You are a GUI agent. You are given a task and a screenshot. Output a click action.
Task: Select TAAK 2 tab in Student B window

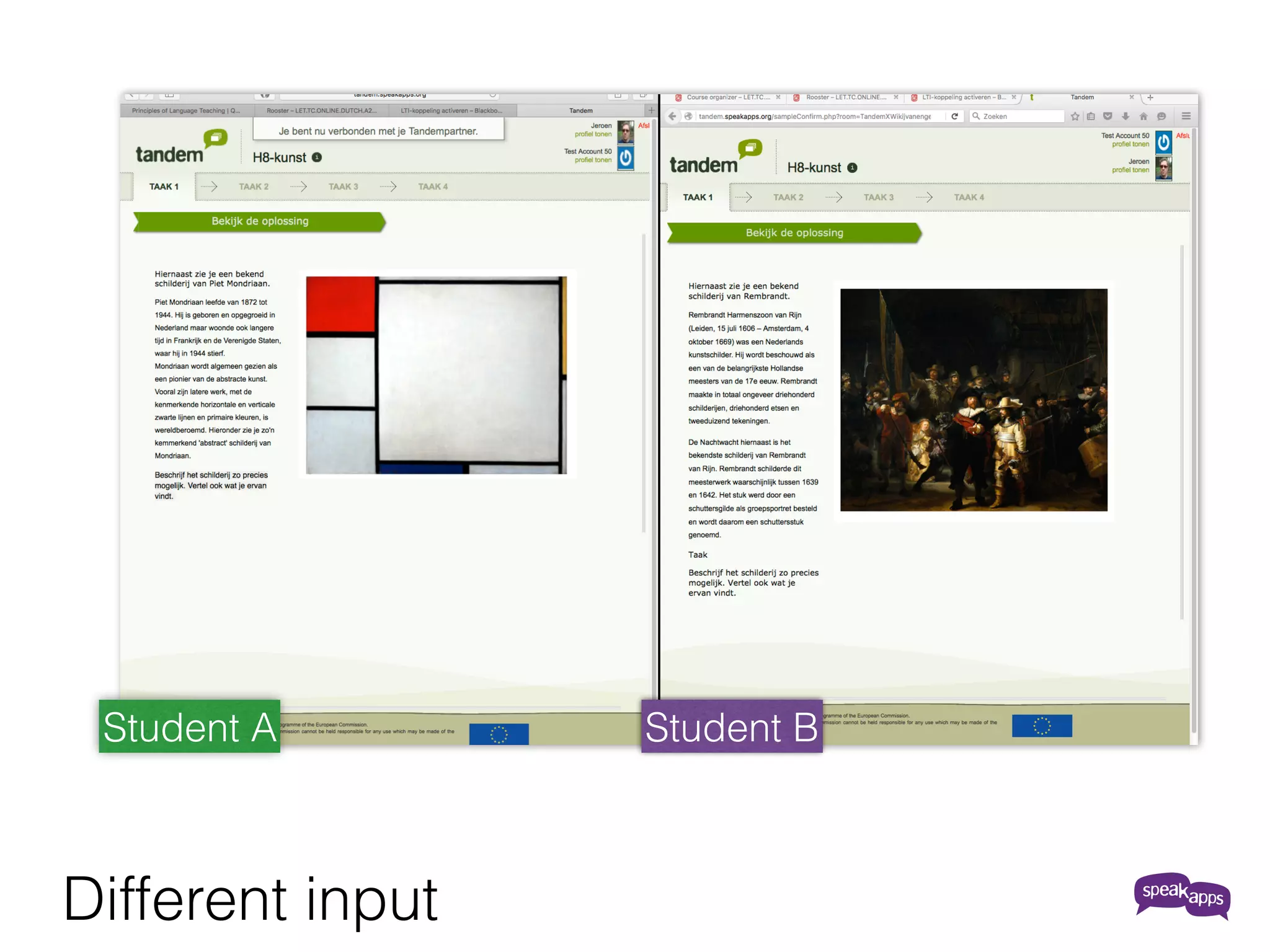coord(788,197)
